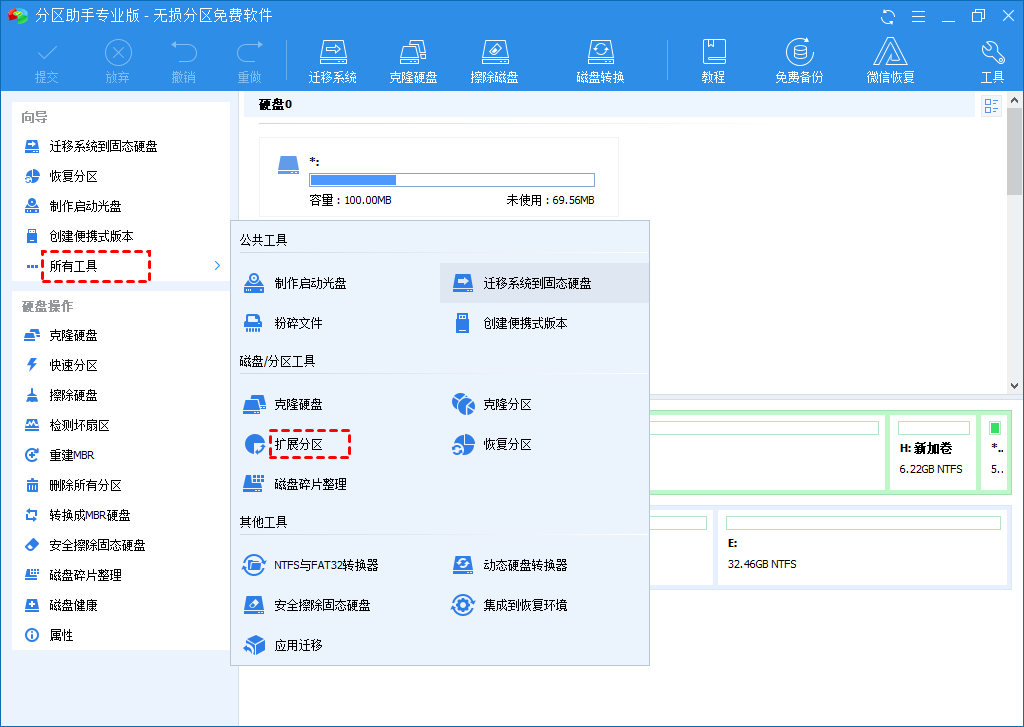Screen dimensions: 1024x727
Task: Choose 迁移系统到固态硬盘 in popup menu
Action: pyautogui.click(x=537, y=284)
